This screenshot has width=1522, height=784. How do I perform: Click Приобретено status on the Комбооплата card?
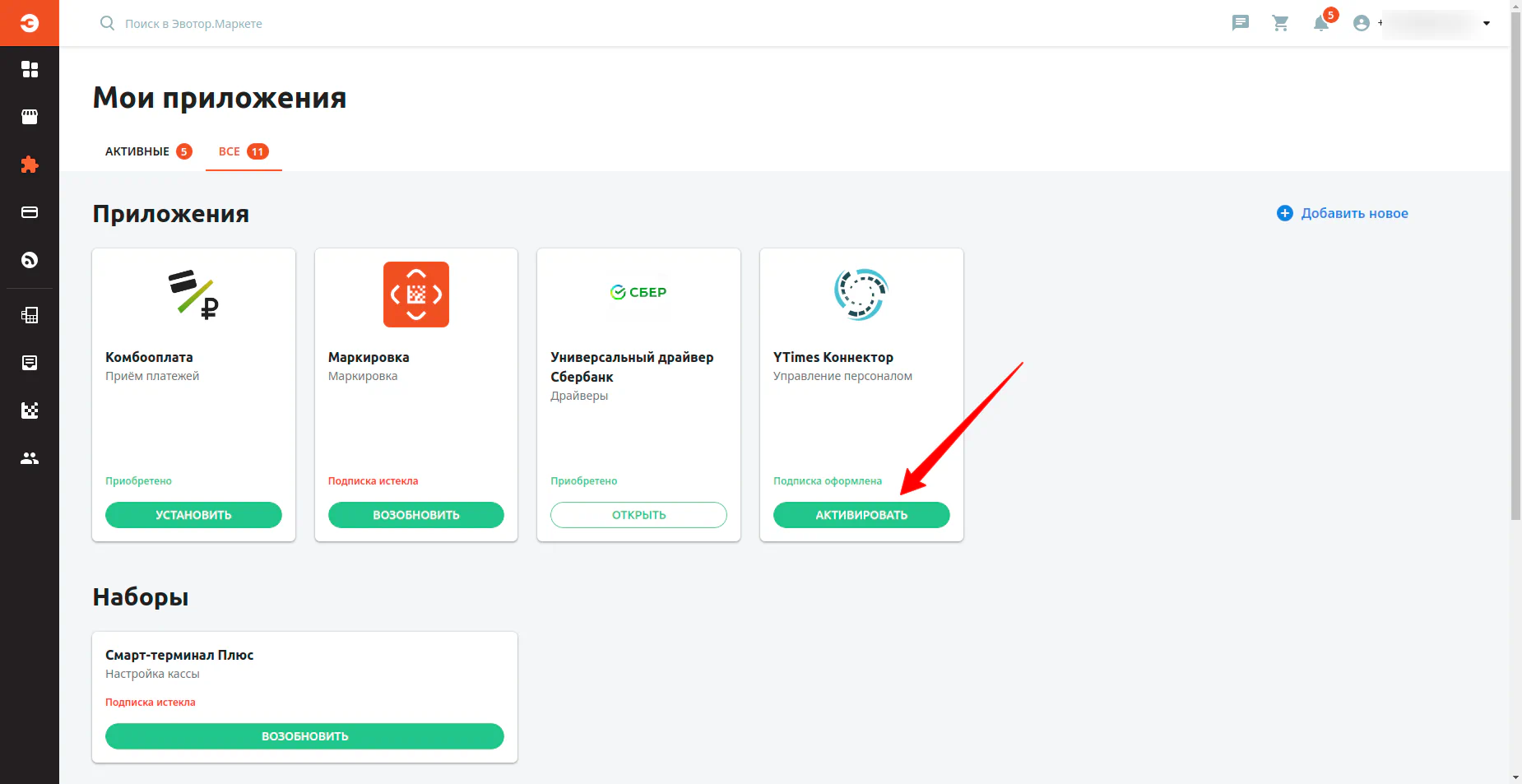point(138,481)
